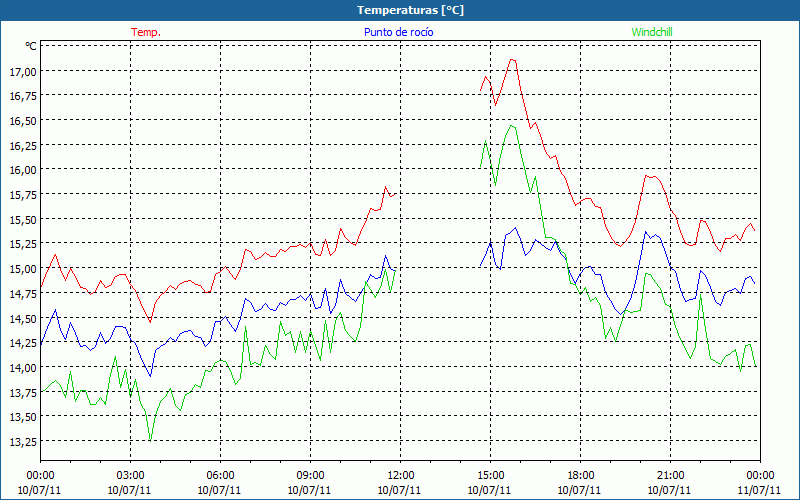This screenshot has width=800, height=500.
Task: Select the green Windchill legend label
Action: (x=652, y=32)
